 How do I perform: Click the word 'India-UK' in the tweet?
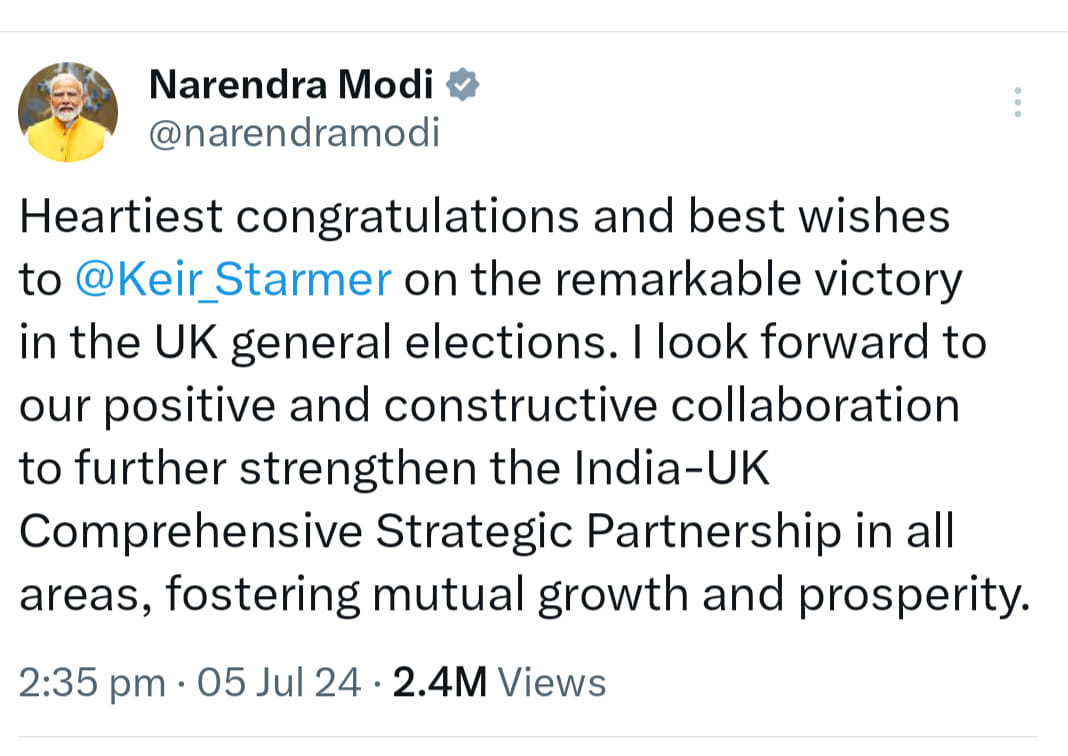coord(672,469)
